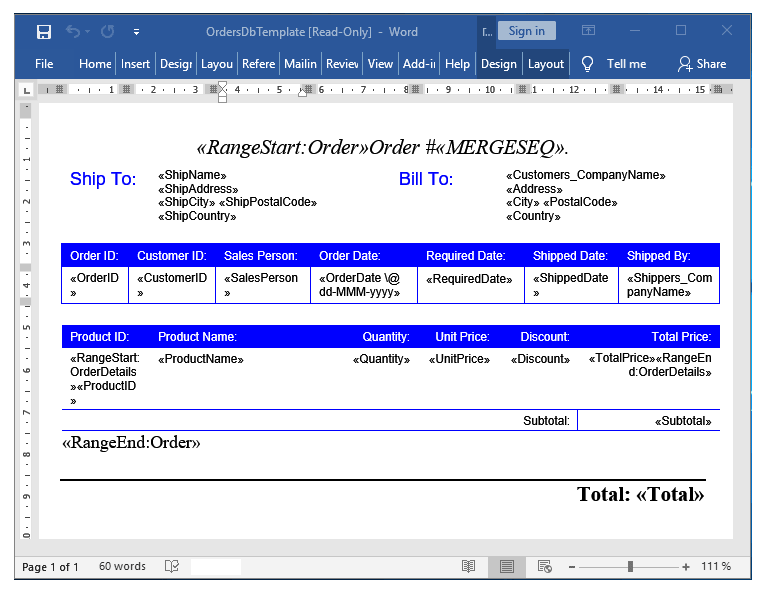This screenshot has width=761, height=589.
Task: Click the «ProductName» field
Action: (x=200, y=359)
